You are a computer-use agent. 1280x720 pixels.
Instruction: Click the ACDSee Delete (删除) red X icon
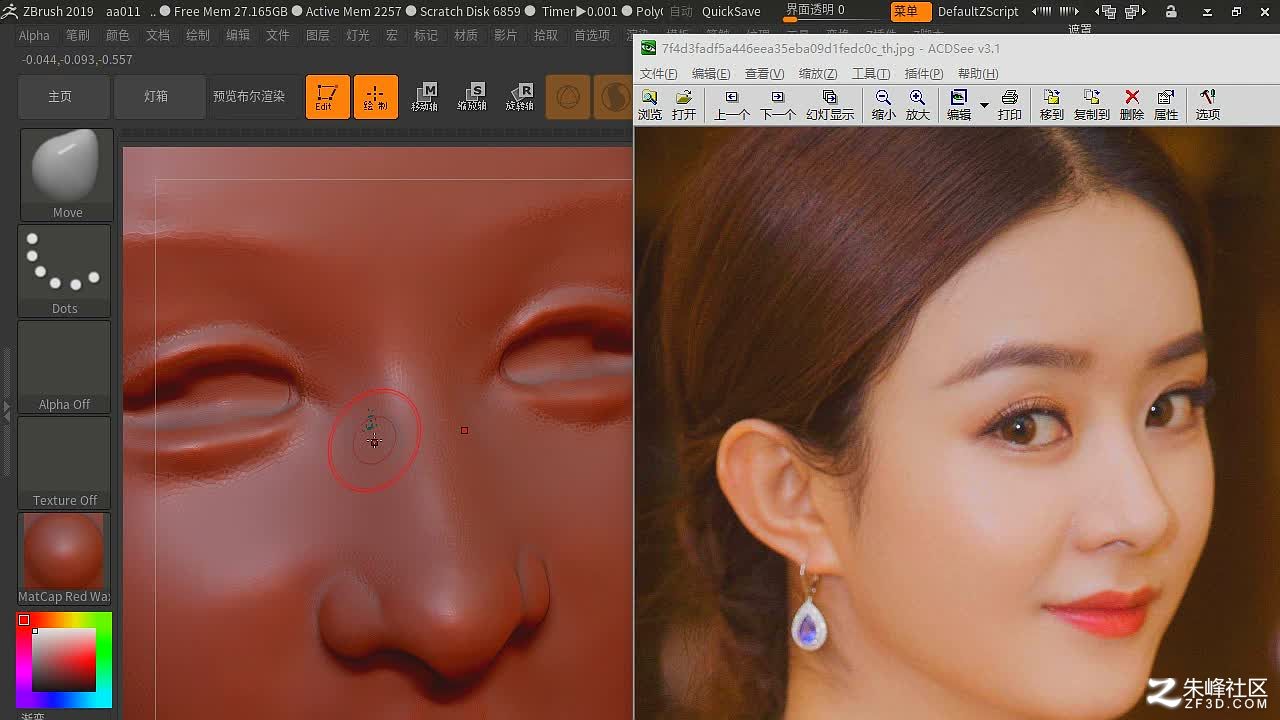tap(1132, 105)
